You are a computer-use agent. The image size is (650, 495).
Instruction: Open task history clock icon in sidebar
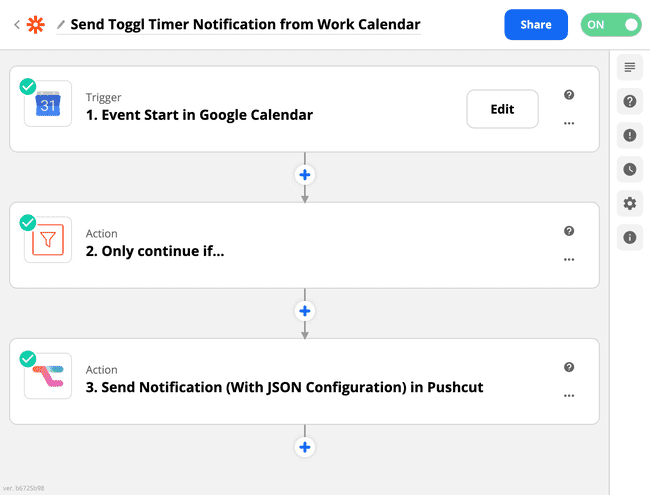(630, 169)
